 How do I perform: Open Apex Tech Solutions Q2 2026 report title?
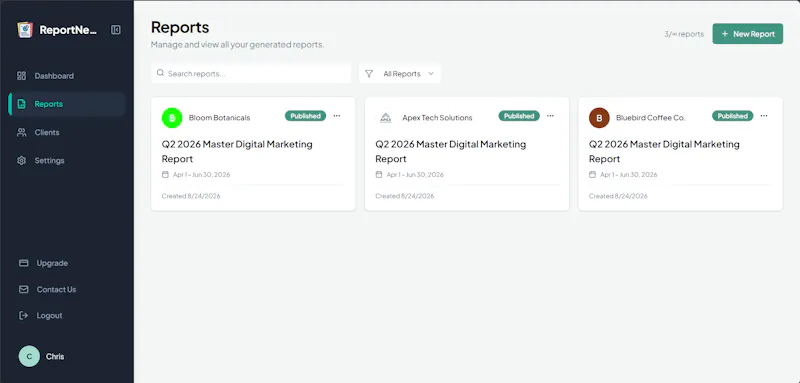click(451, 151)
